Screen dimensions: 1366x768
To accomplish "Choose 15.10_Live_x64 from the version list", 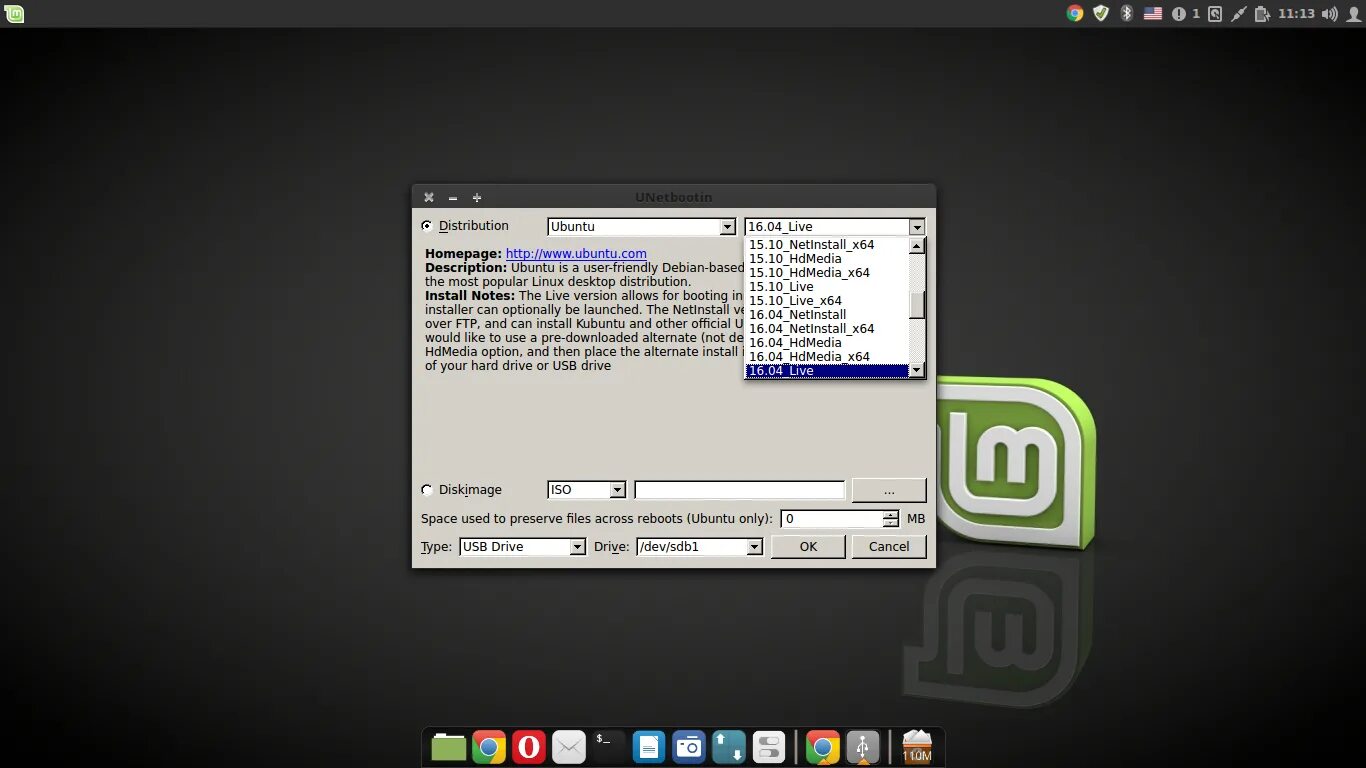I will (827, 301).
